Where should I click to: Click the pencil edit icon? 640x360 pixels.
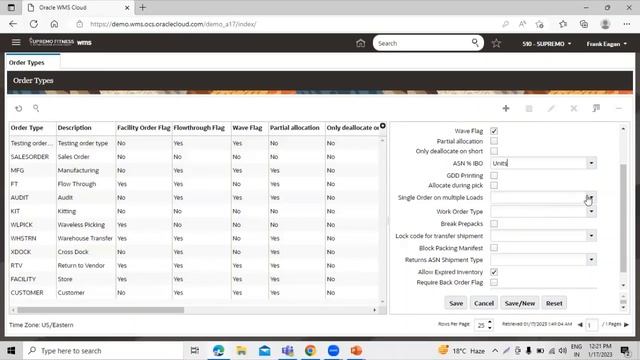[x=551, y=108]
